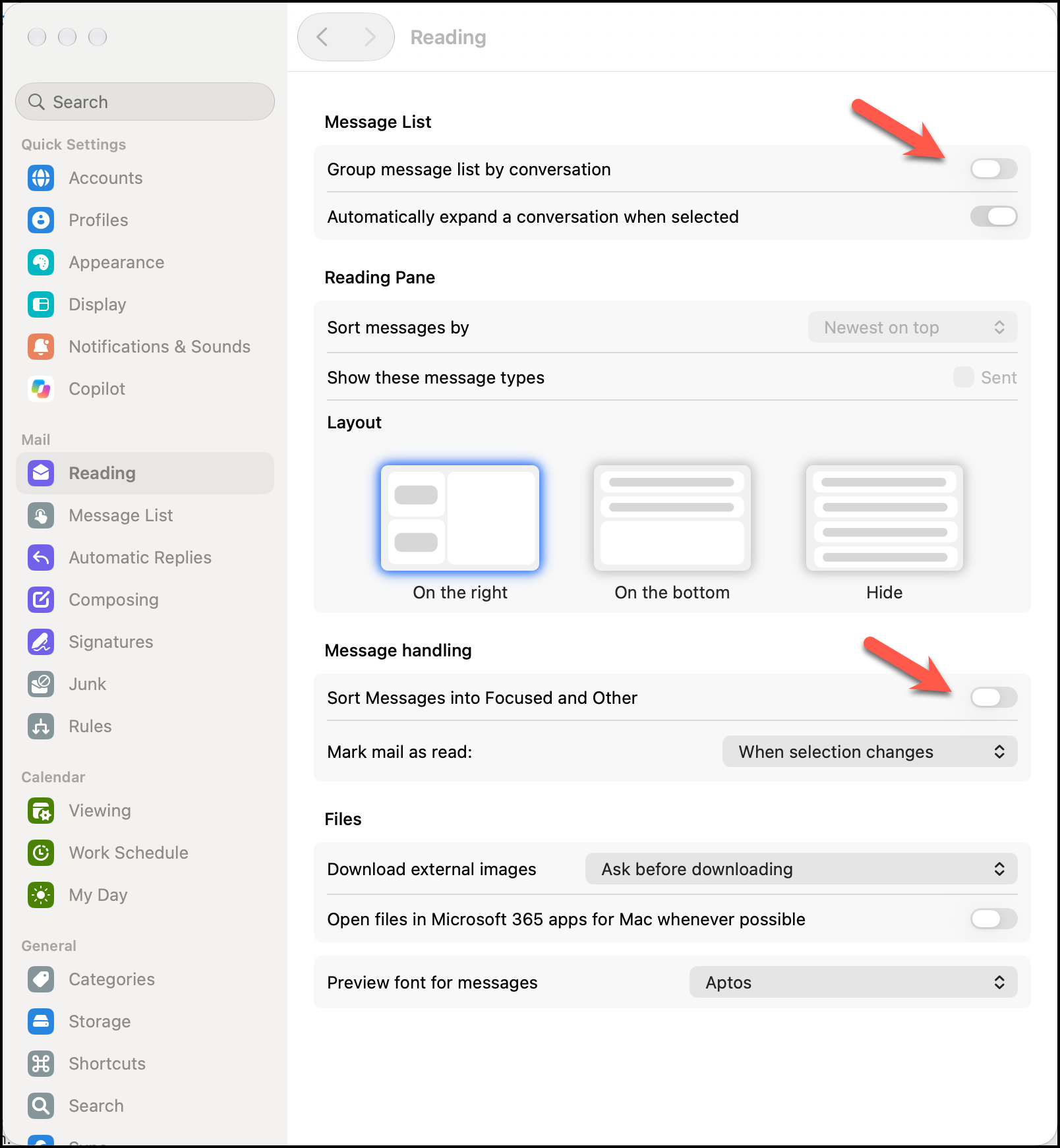Toggle Group message list by conversation

pyautogui.click(x=993, y=169)
